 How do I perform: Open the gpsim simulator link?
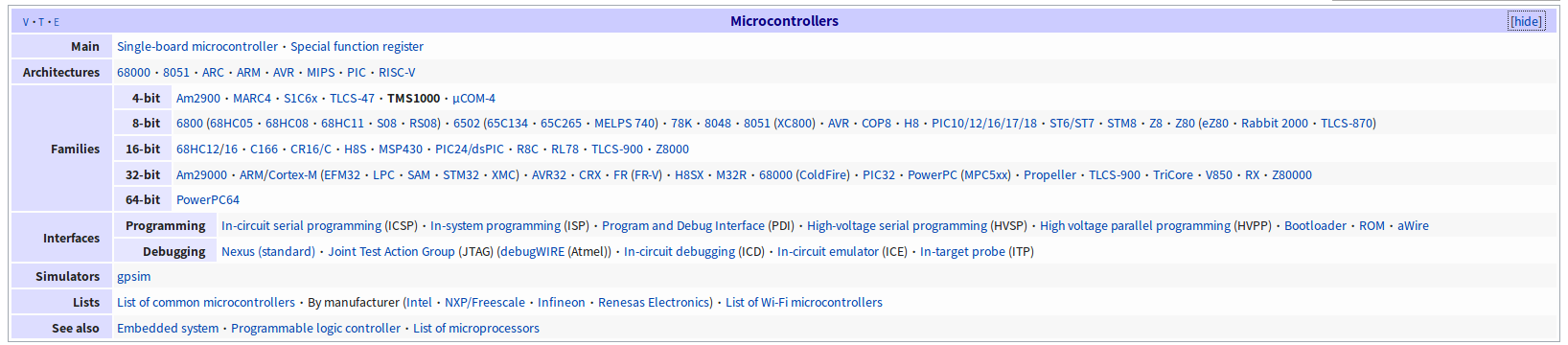point(134,276)
